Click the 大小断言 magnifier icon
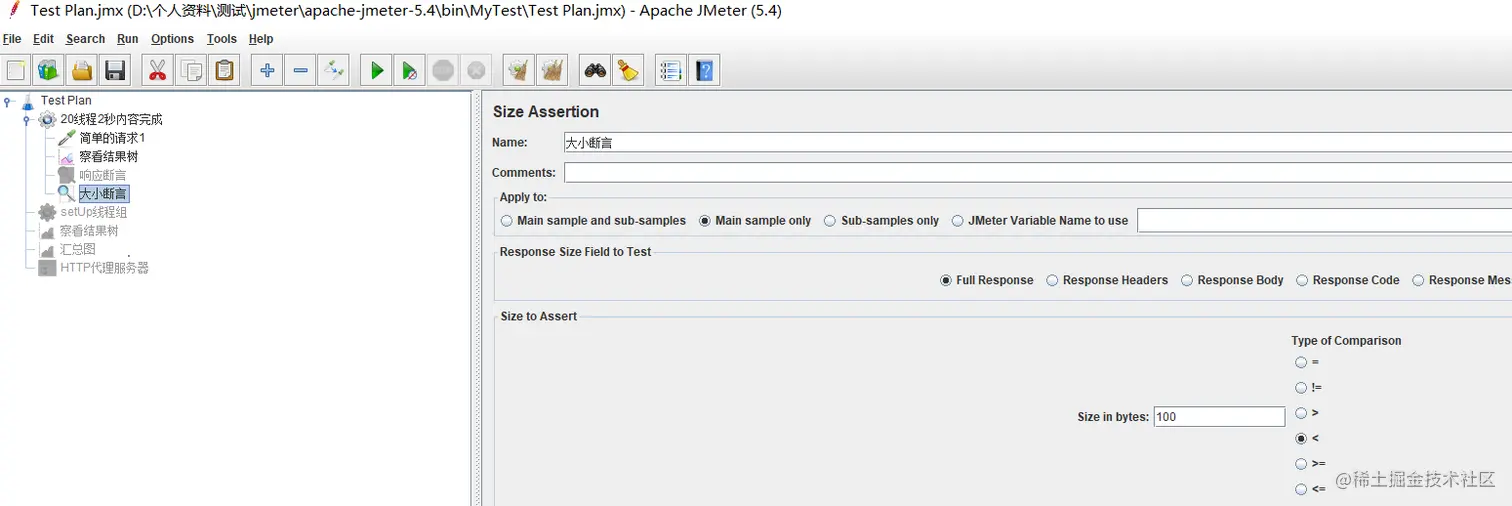1512x506 pixels. (x=66, y=193)
